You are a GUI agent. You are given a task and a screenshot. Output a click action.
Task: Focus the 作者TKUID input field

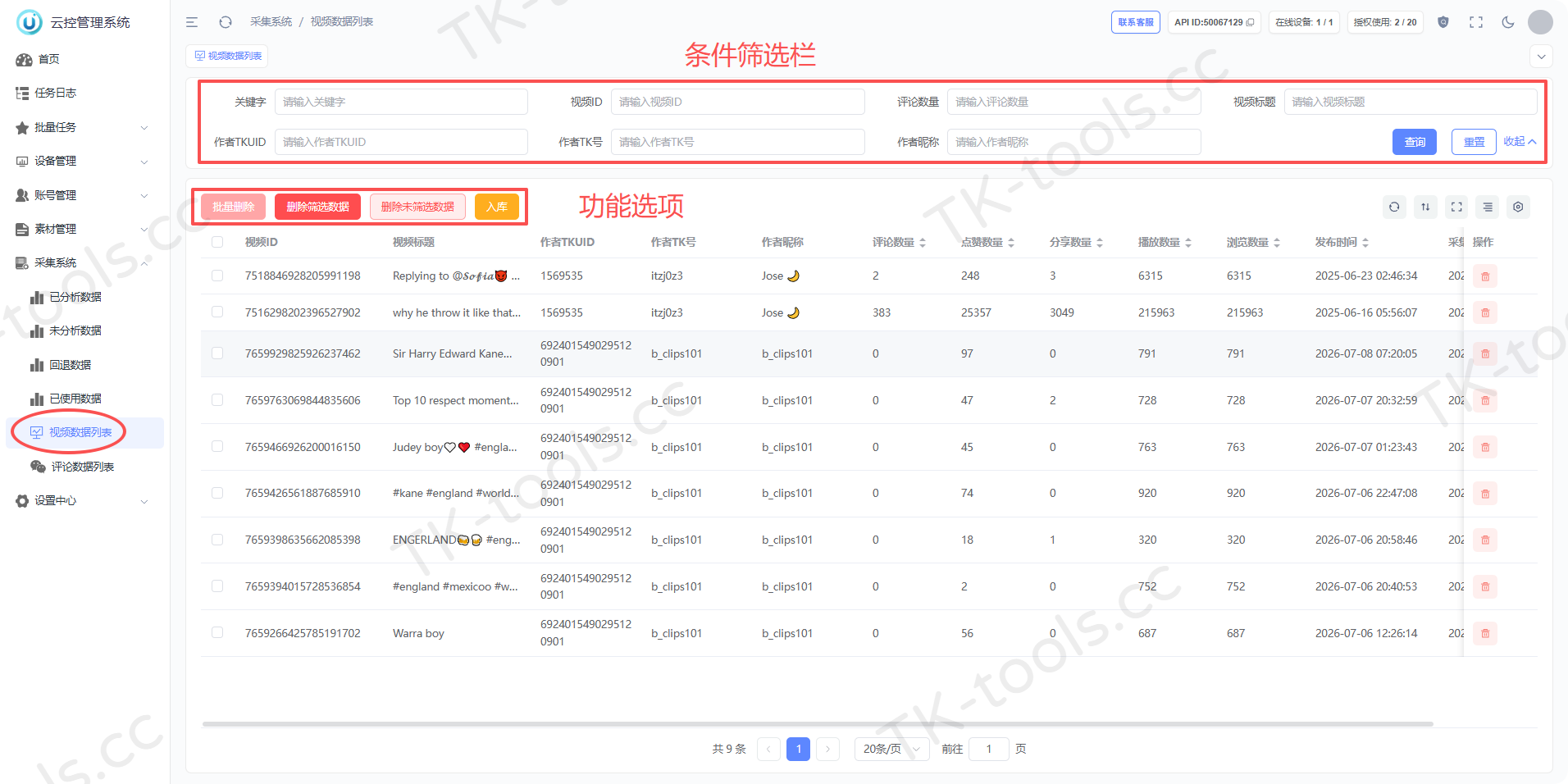coord(401,142)
